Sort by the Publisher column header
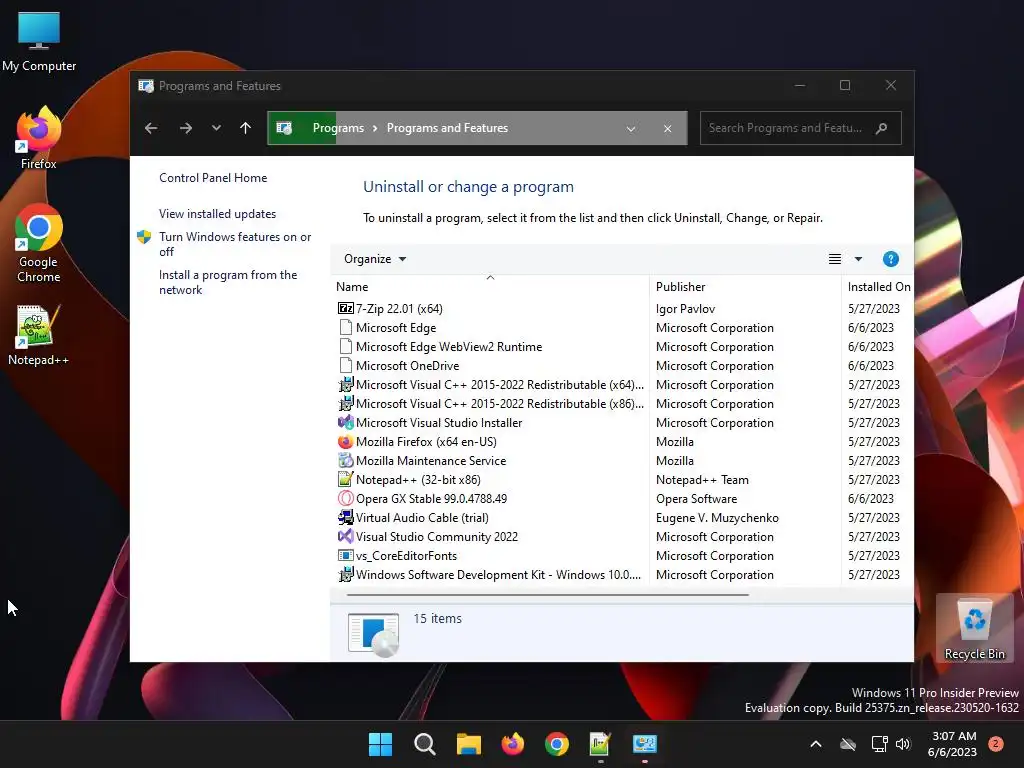This screenshot has width=1024, height=768. 745,287
